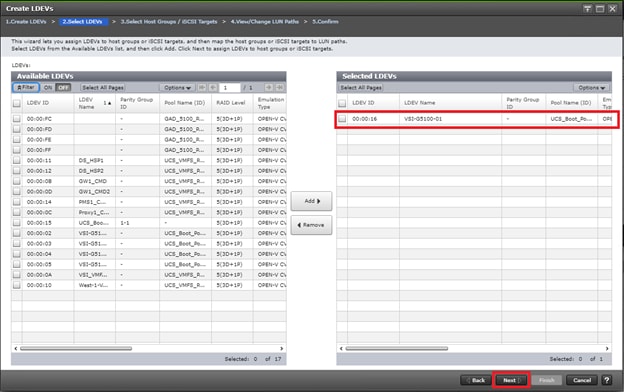Click LDEV ID 00:00:0C cell

(x=39, y=212)
